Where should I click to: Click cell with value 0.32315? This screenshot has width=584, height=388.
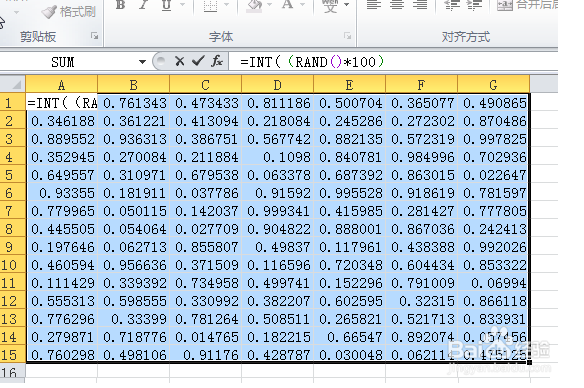coord(421,301)
